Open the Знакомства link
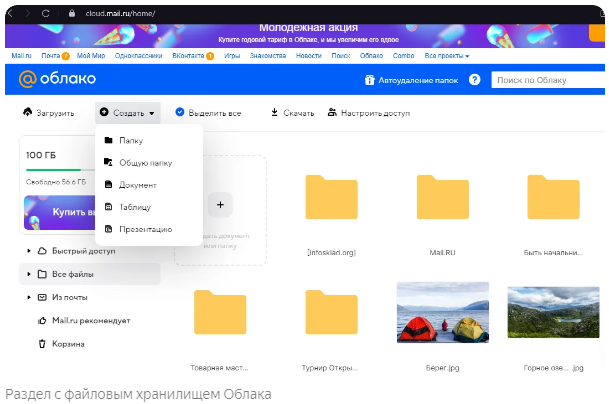 (x=268, y=56)
